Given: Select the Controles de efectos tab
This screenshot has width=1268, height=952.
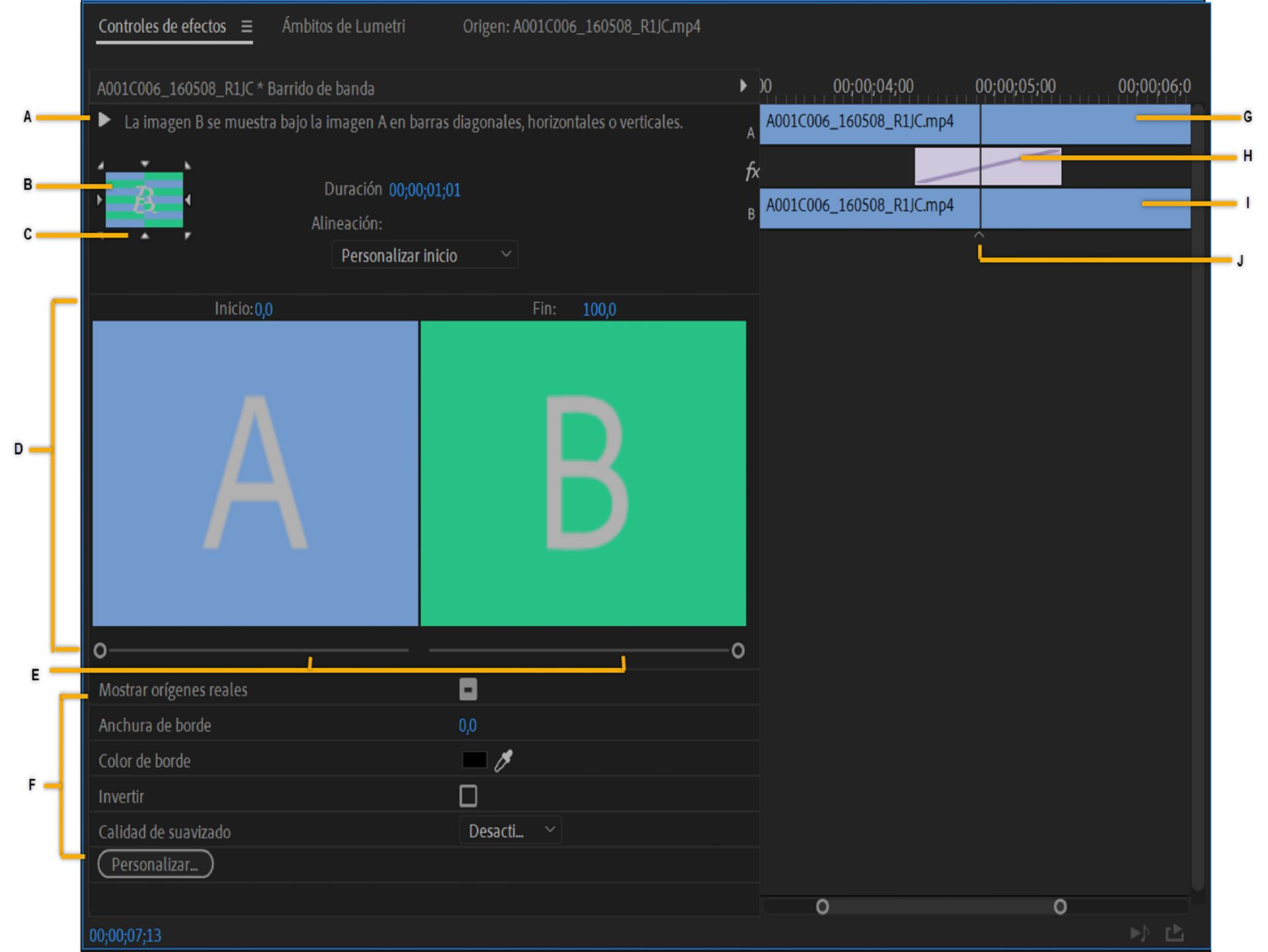Looking at the screenshot, I should pos(162,26).
